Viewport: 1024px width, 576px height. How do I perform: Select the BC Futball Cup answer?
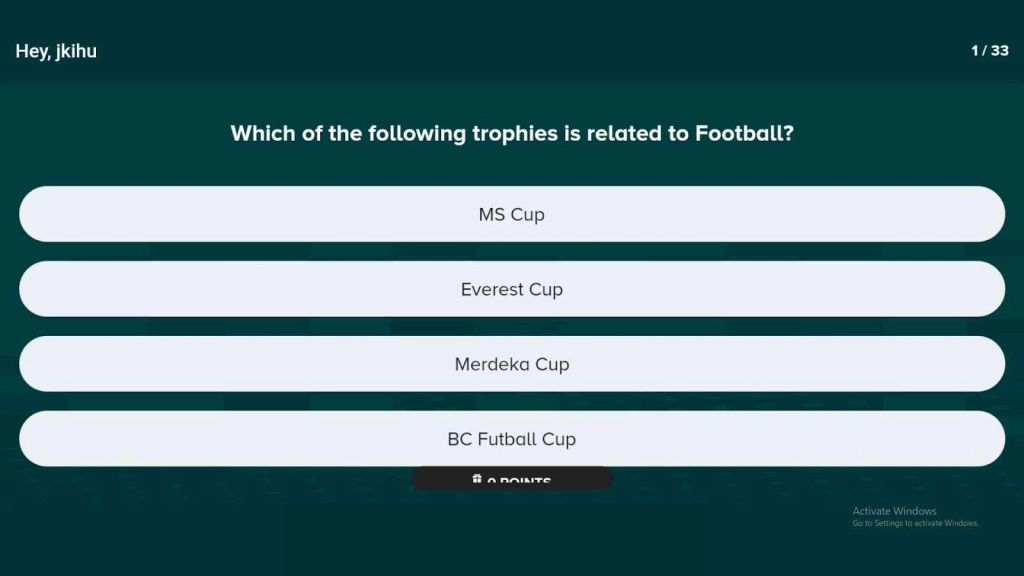coord(512,439)
